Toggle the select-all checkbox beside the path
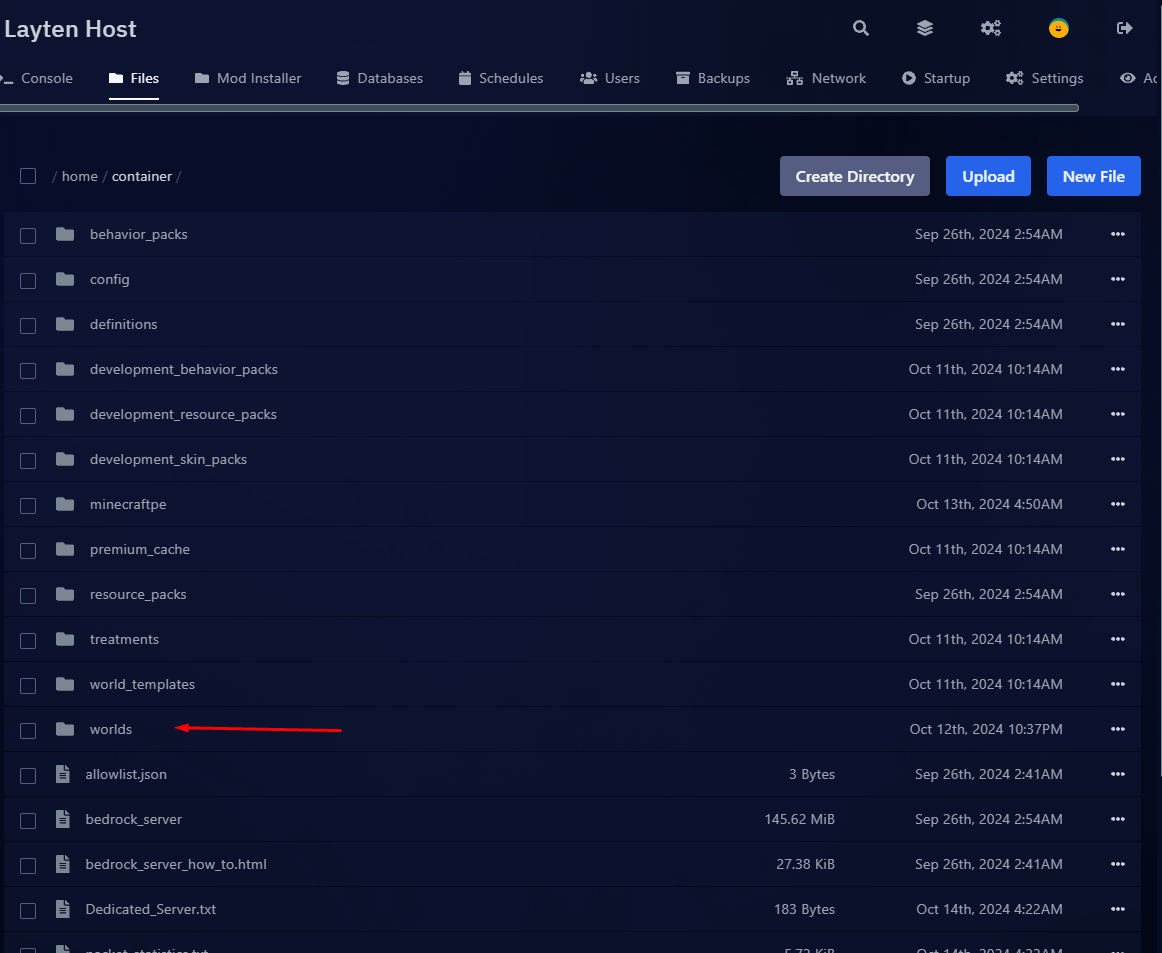The width and height of the screenshot is (1162, 953). 28,176
